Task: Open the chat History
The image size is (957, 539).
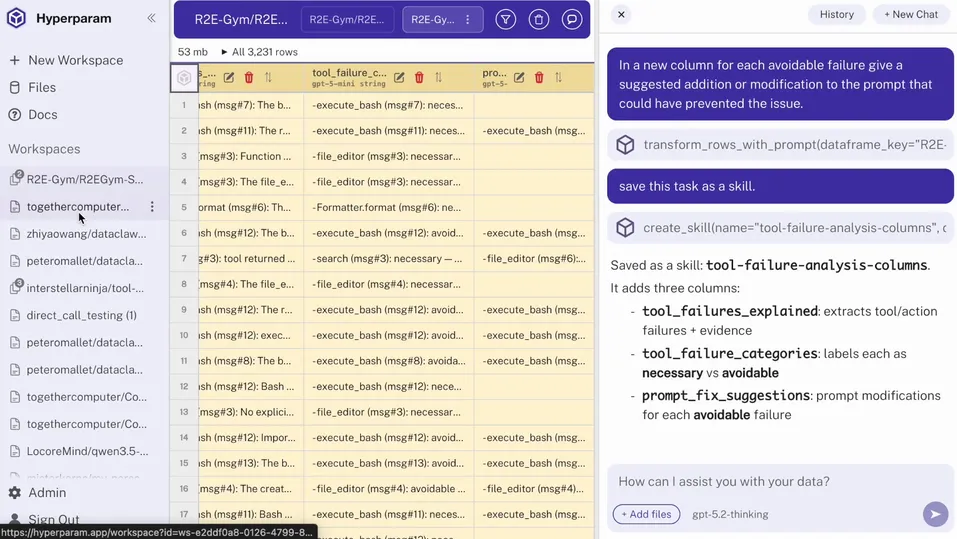Action: tap(836, 14)
